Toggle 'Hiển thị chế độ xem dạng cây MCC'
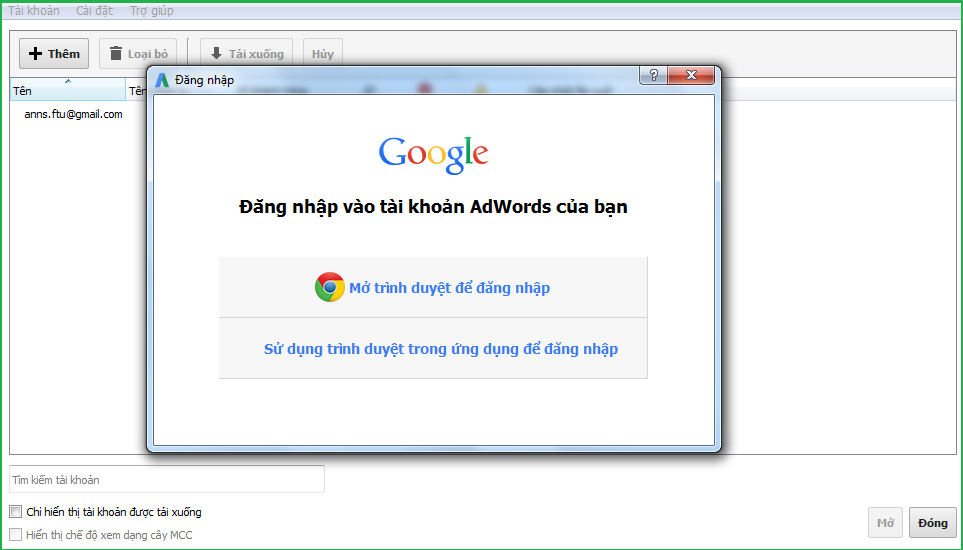This screenshot has height=550, width=963. pyautogui.click(x=15, y=535)
